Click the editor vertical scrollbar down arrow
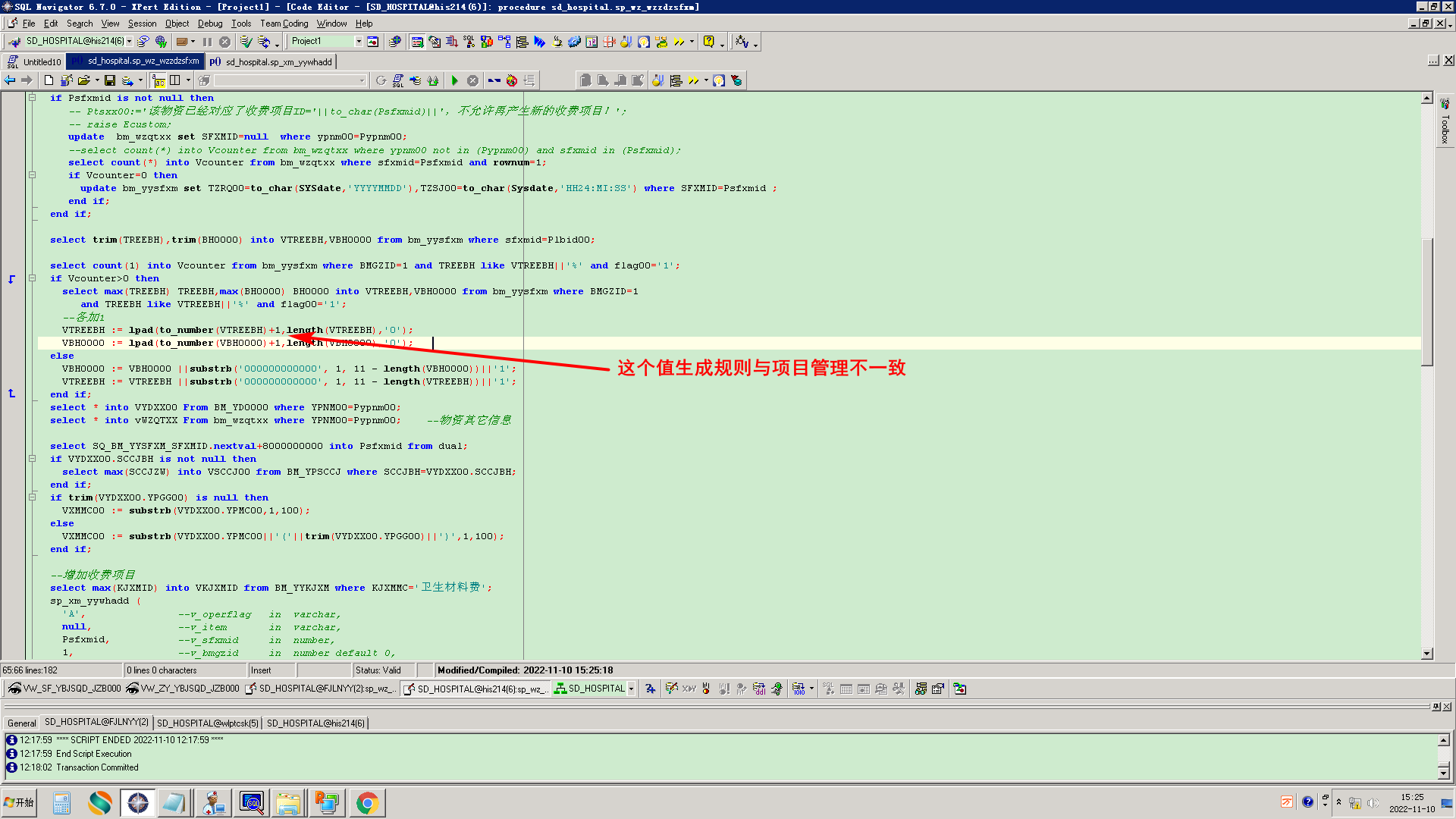 (1426, 654)
